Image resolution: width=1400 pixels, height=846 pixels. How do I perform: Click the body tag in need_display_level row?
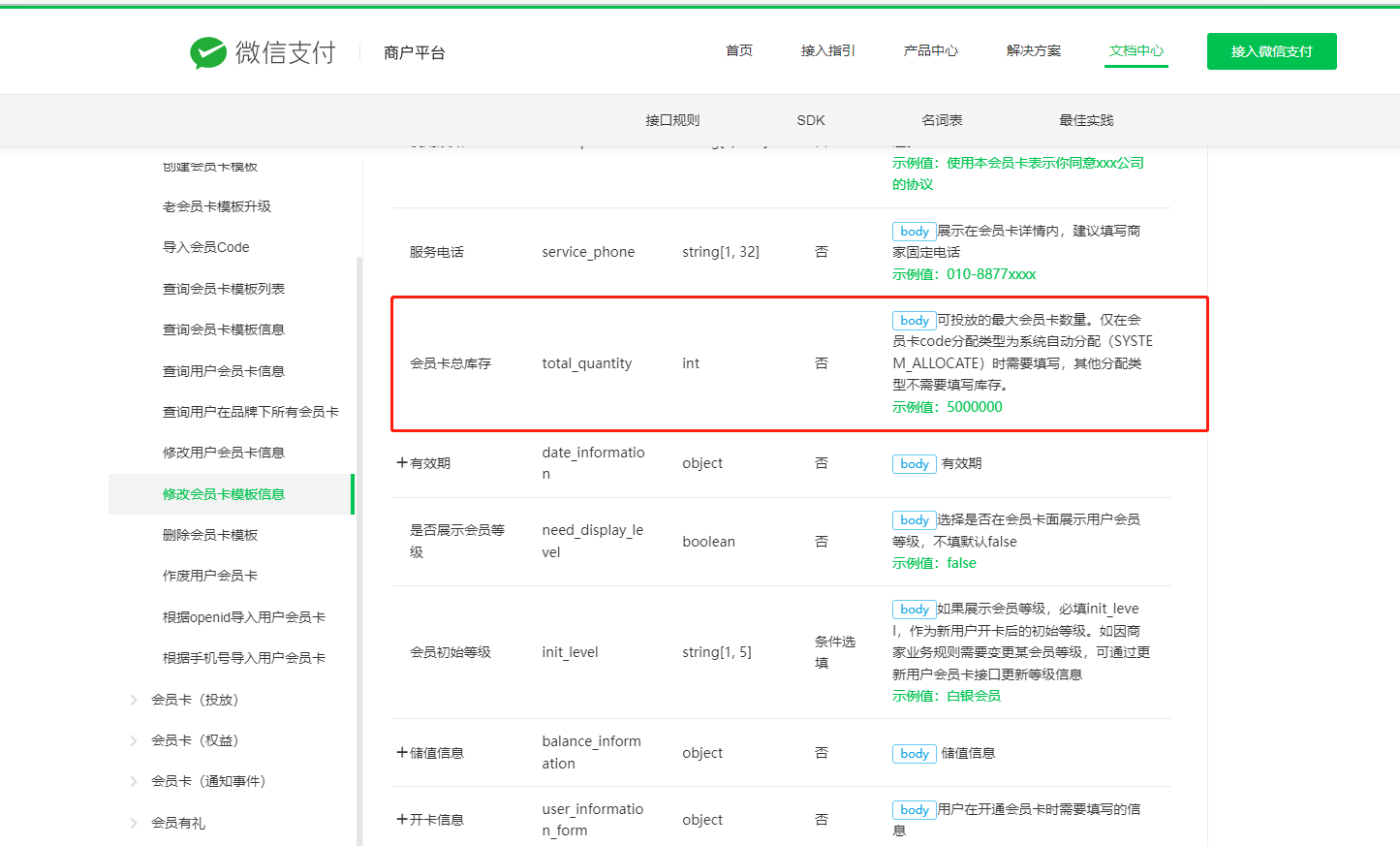pyautogui.click(x=915, y=520)
